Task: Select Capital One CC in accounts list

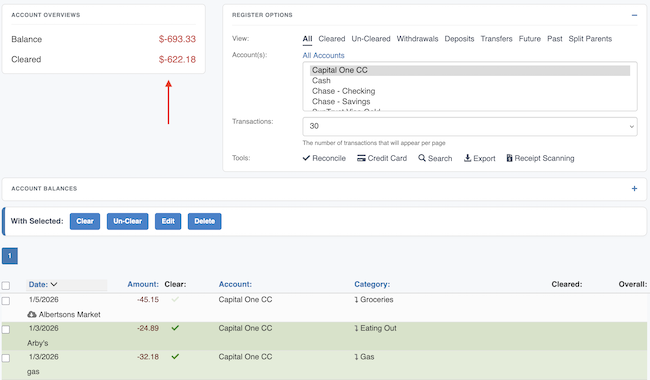Action: [x=470, y=70]
